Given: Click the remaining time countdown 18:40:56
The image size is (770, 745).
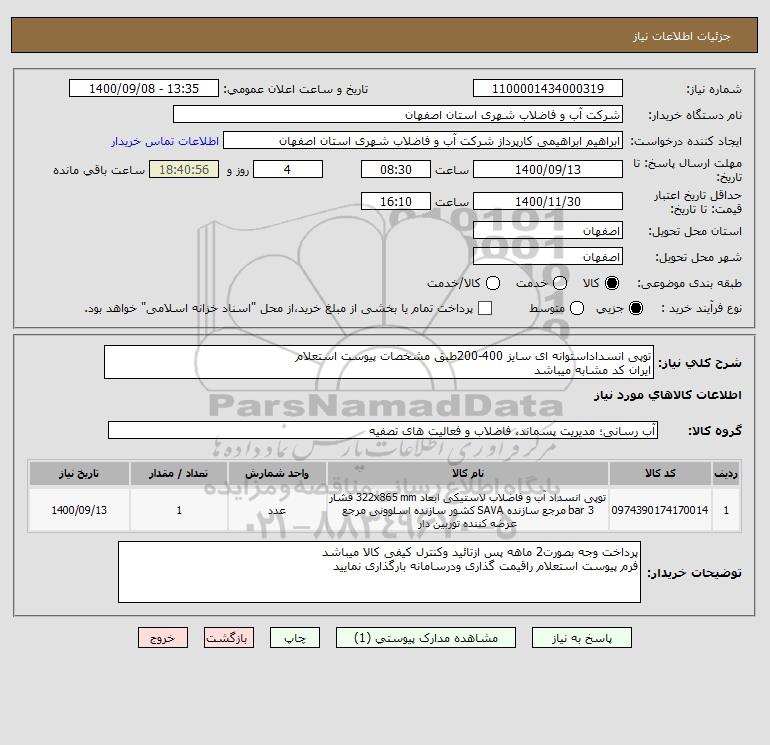Looking at the screenshot, I should [x=184, y=169].
